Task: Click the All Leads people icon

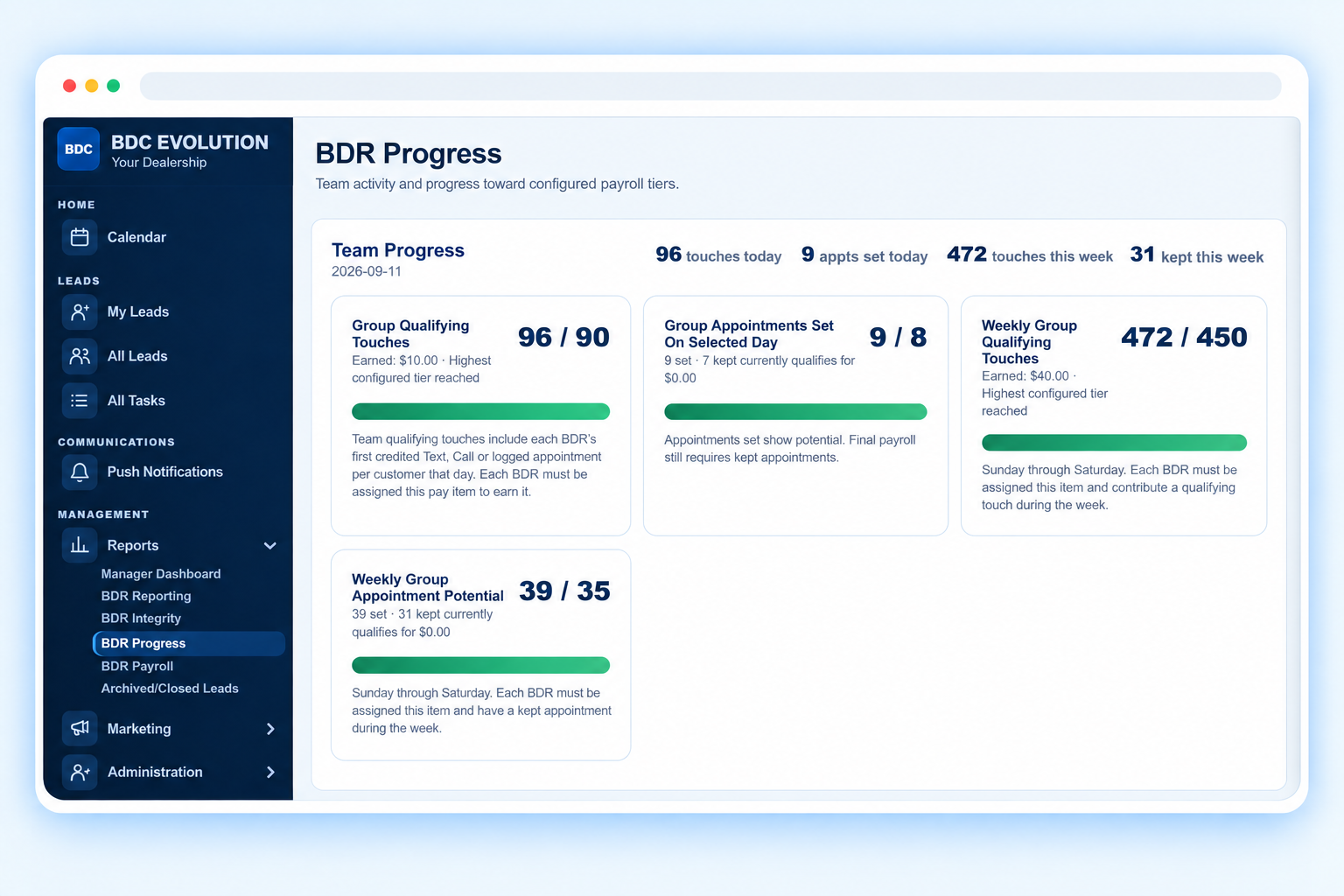Action: coord(80,356)
